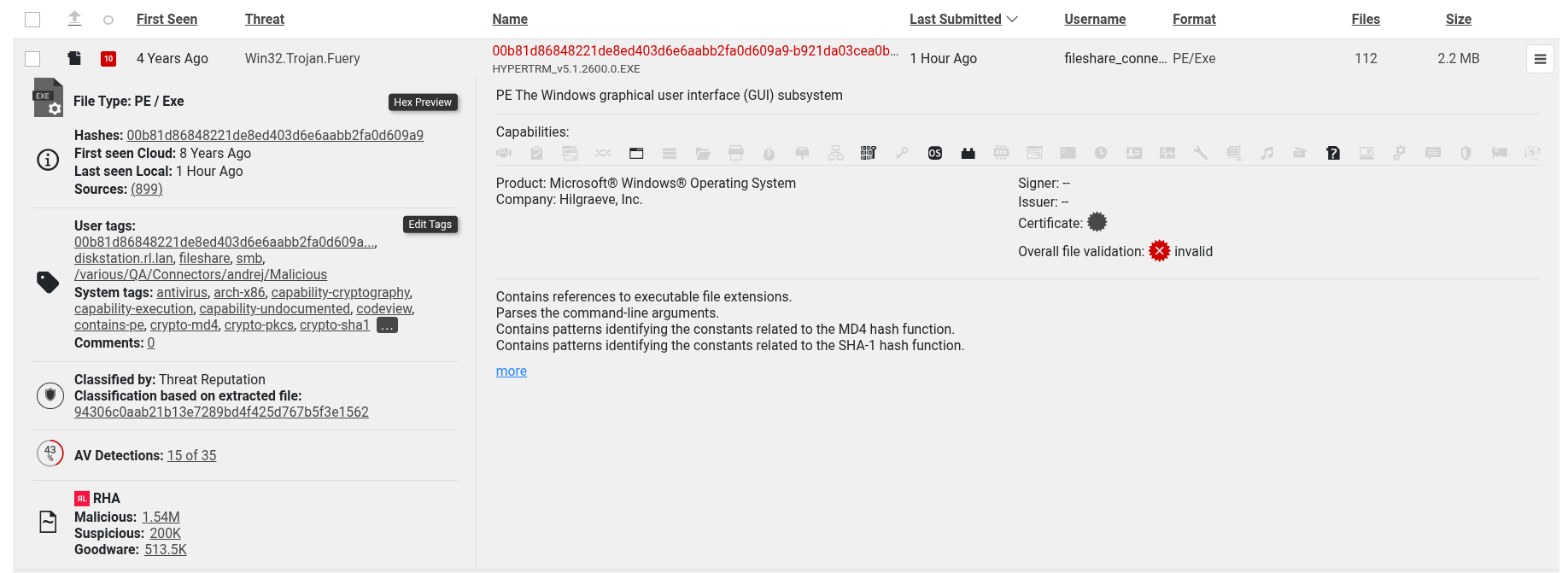
Task: Click the black file icon in Fuery row
Action: (74, 58)
